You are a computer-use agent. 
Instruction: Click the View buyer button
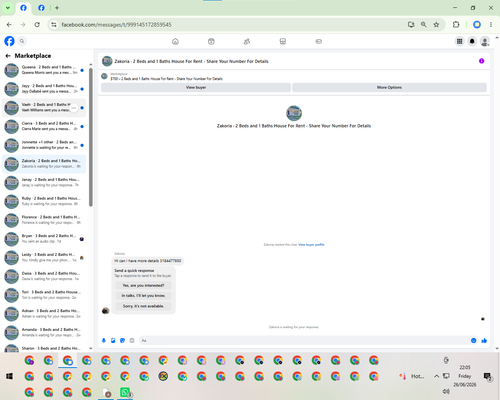pos(196,87)
